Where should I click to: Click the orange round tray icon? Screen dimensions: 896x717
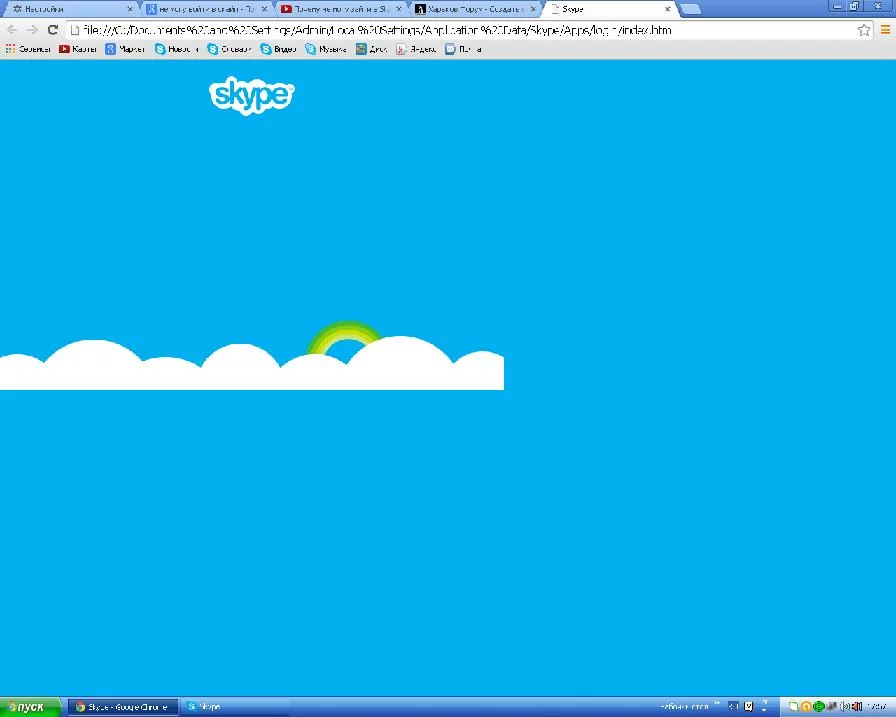(x=806, y=707)
